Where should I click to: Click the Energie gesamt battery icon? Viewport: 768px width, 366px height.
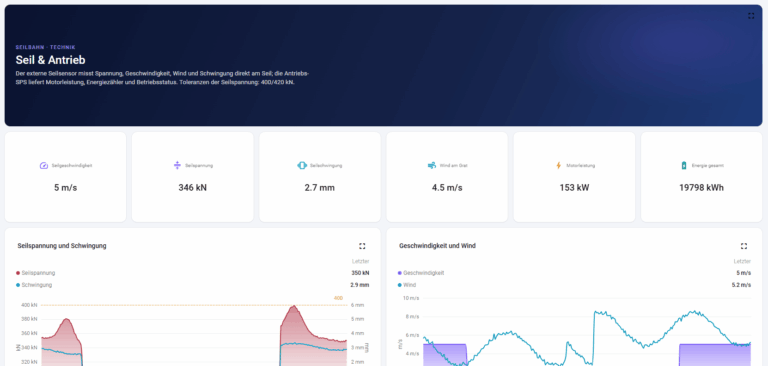point(684,166)
